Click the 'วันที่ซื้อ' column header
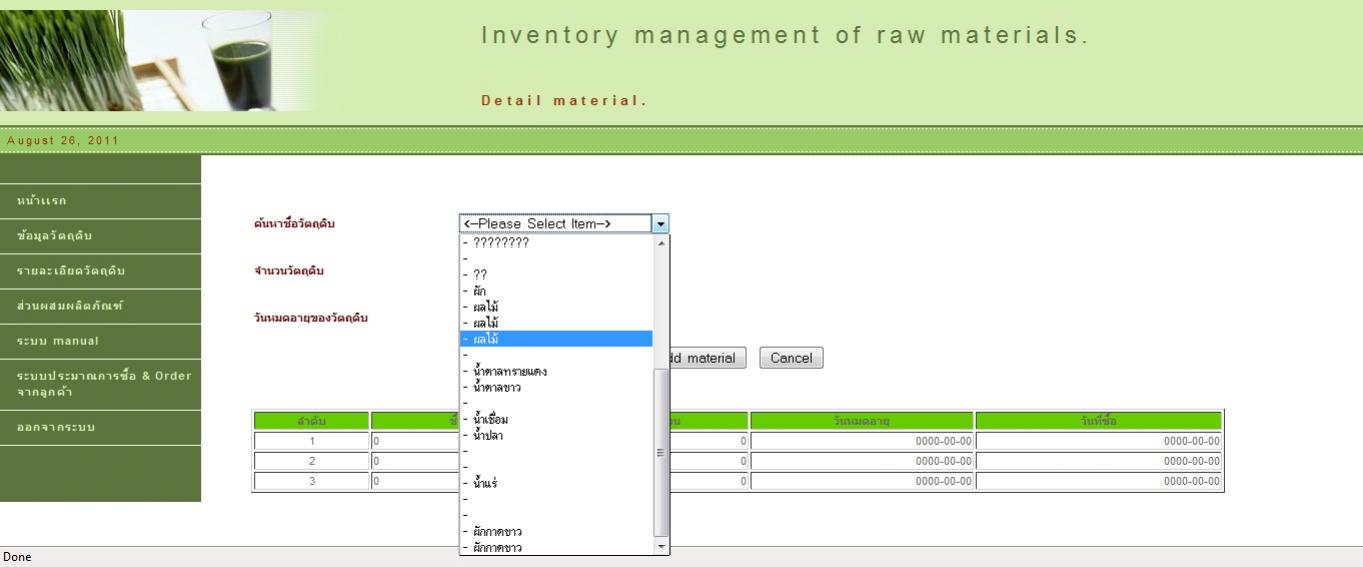The width and height of the screenshot is (1363, 567). [x=1099, y=421]
